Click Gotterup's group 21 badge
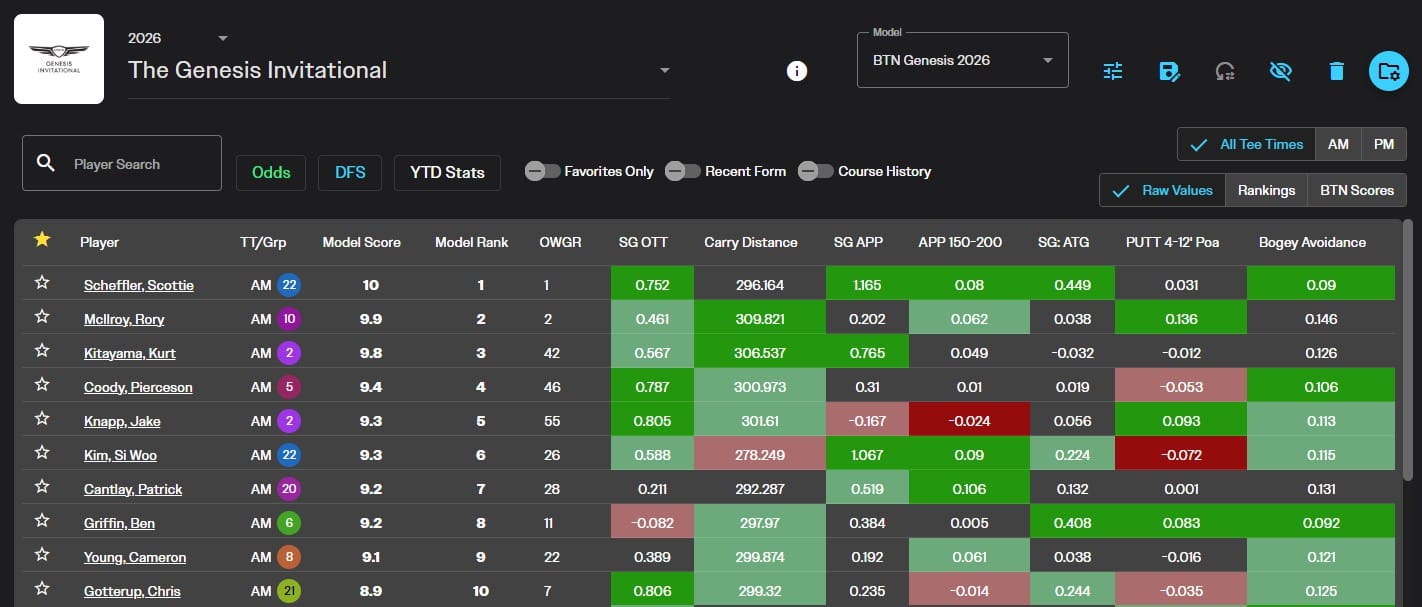The image size is (1422, 607). (x=289, y=591)
